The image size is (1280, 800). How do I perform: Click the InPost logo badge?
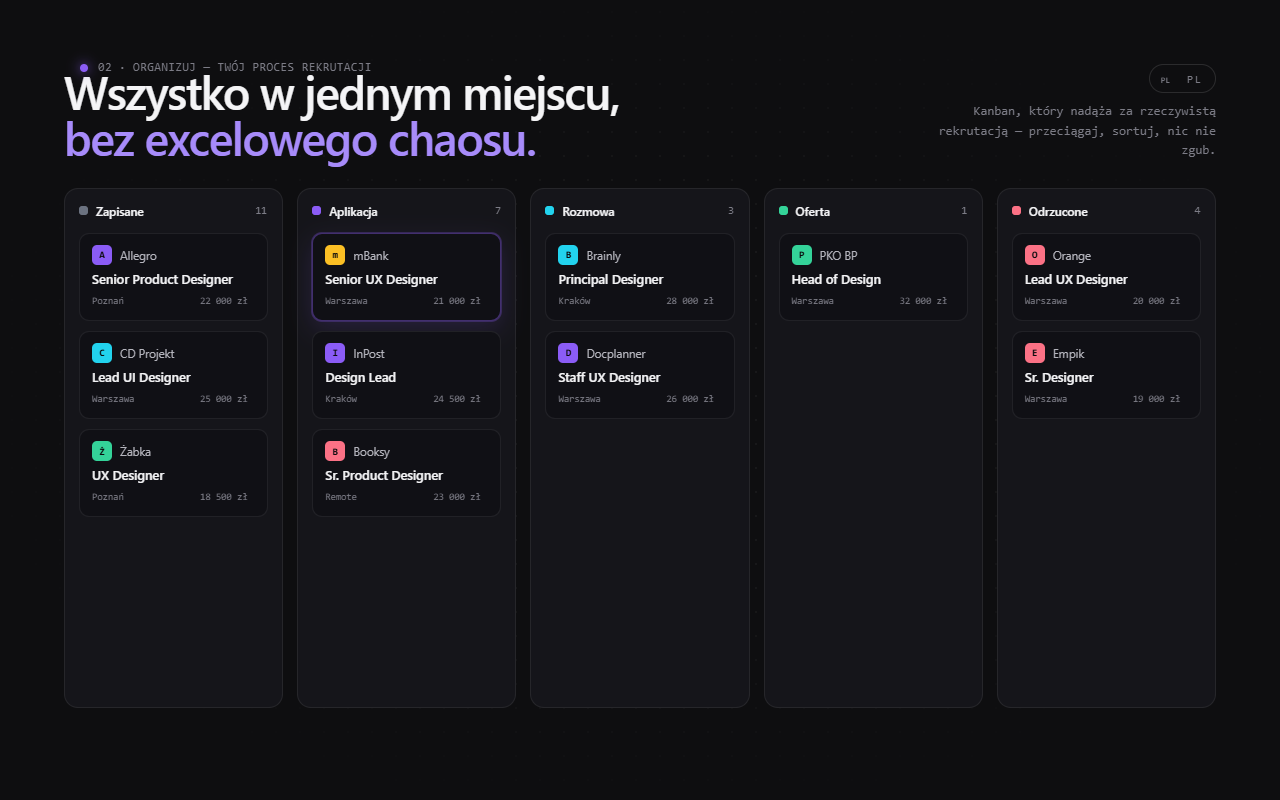pos(335,353)
